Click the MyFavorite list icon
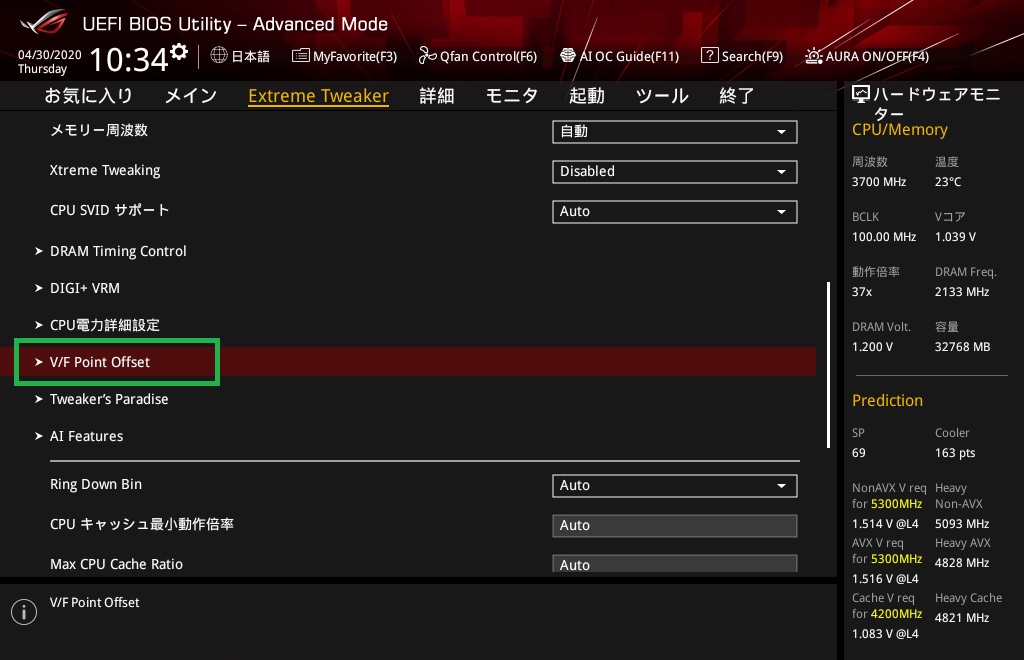This screenshot has width=1024, height=660. pyautogui.click(x=300, y=55)
